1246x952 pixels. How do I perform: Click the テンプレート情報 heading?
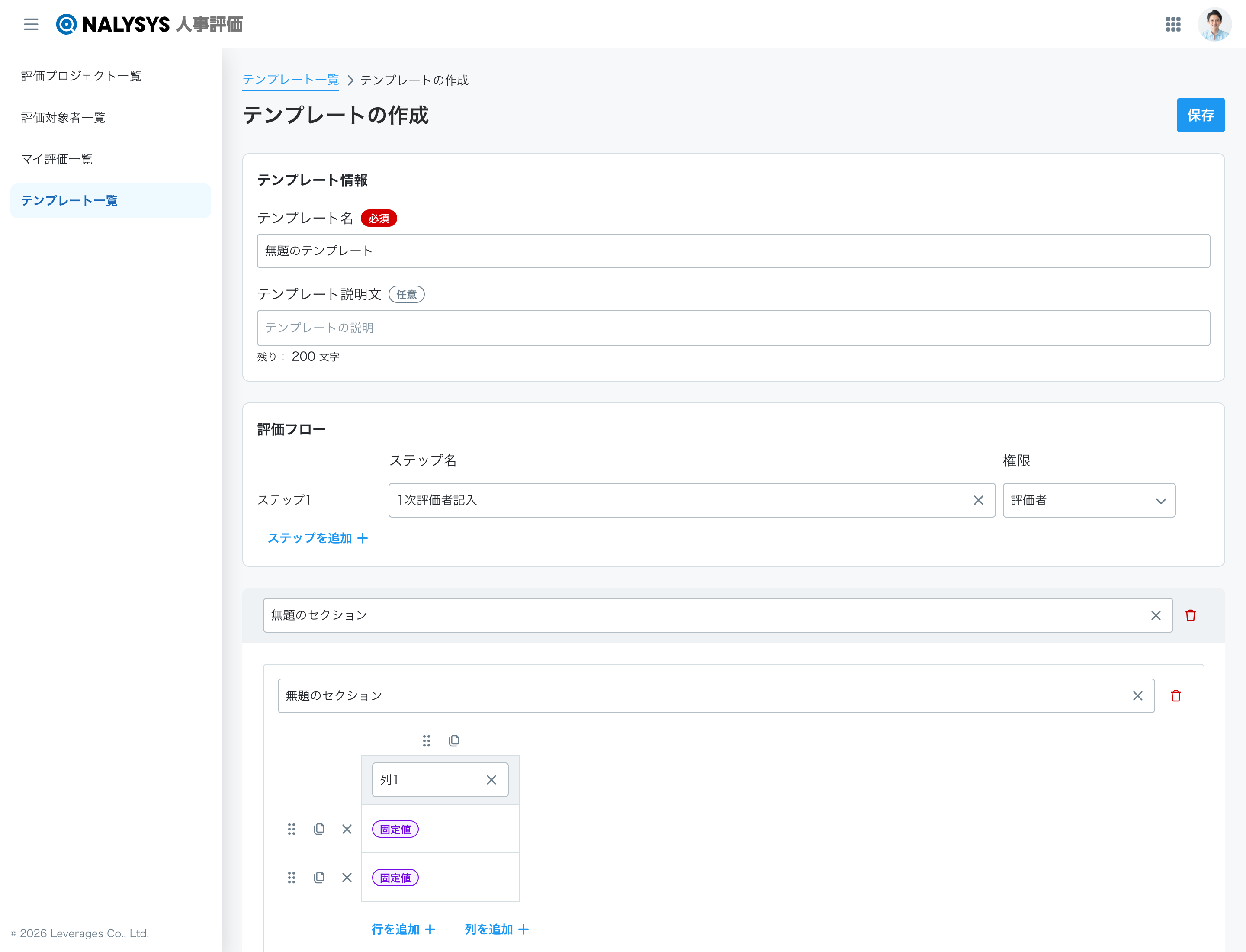click(312, 180)
